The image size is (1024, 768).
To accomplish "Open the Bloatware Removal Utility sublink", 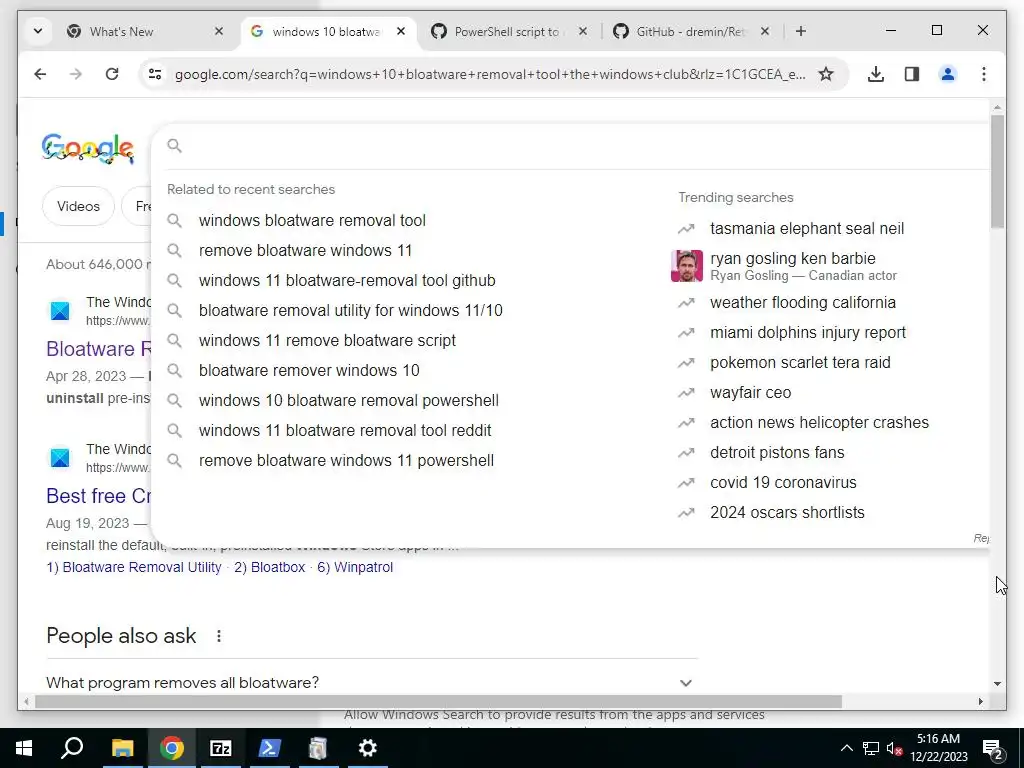I will [x=134, y=568].
